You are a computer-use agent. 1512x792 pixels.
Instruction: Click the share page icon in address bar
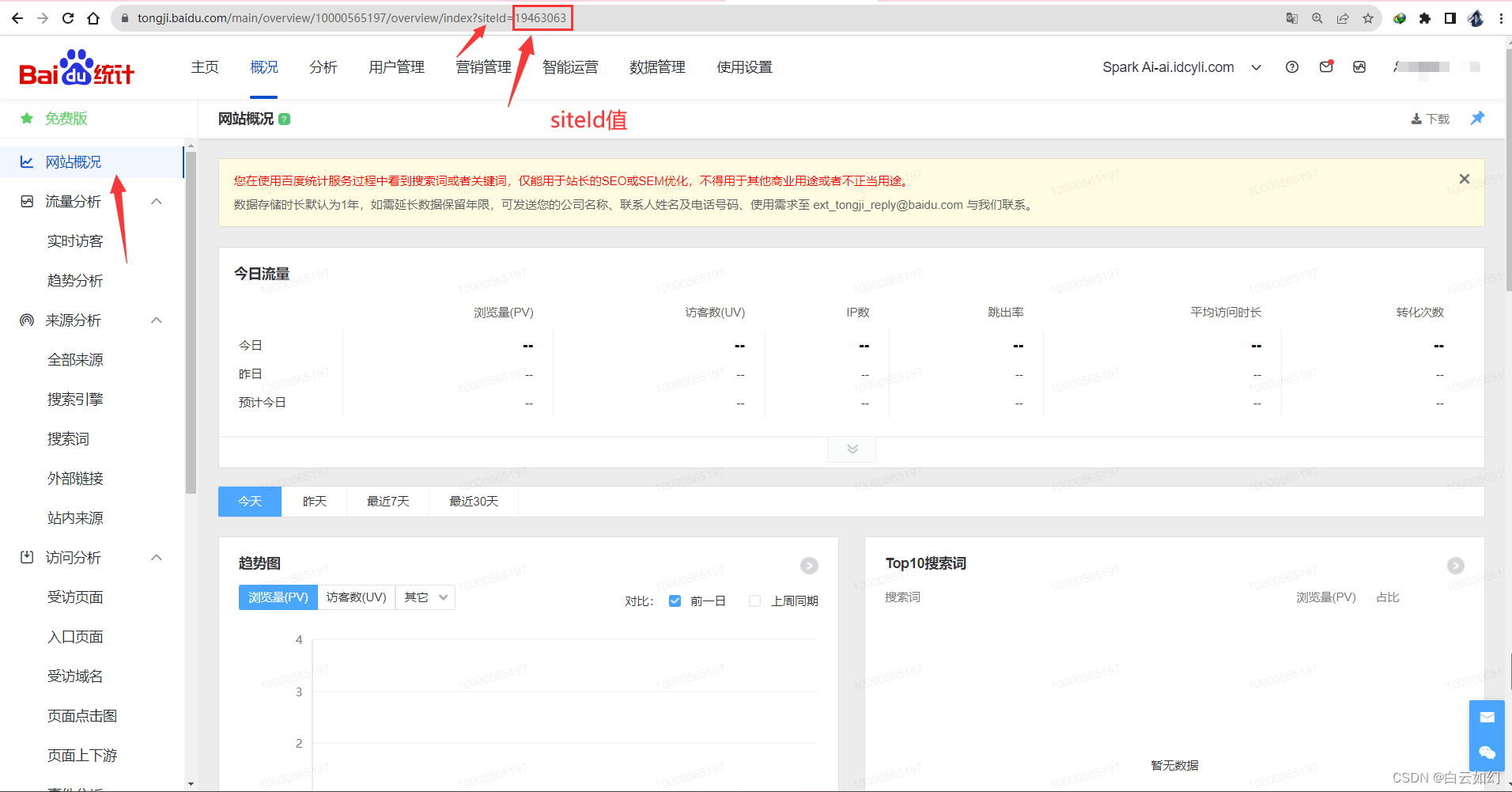click(1343, 18)
